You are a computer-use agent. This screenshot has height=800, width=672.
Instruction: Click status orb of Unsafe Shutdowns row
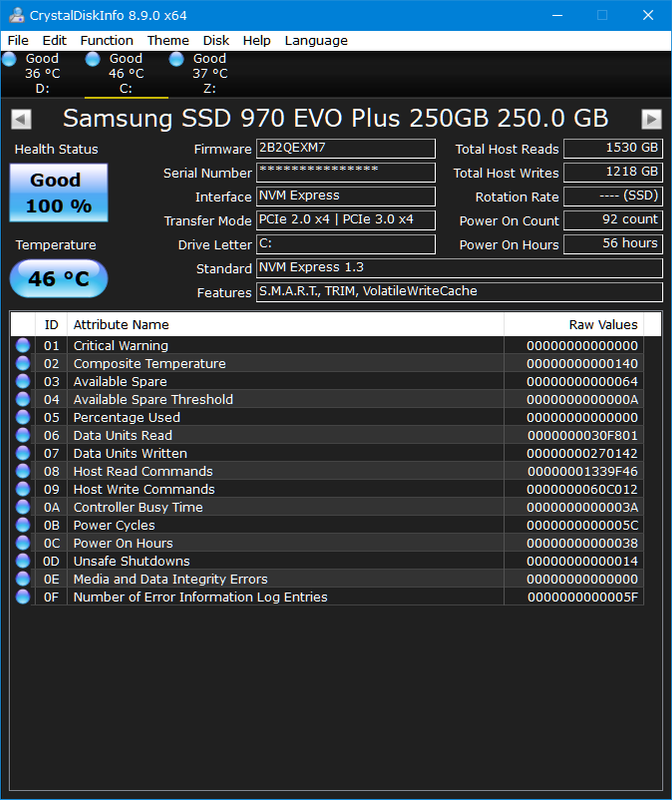23,561
